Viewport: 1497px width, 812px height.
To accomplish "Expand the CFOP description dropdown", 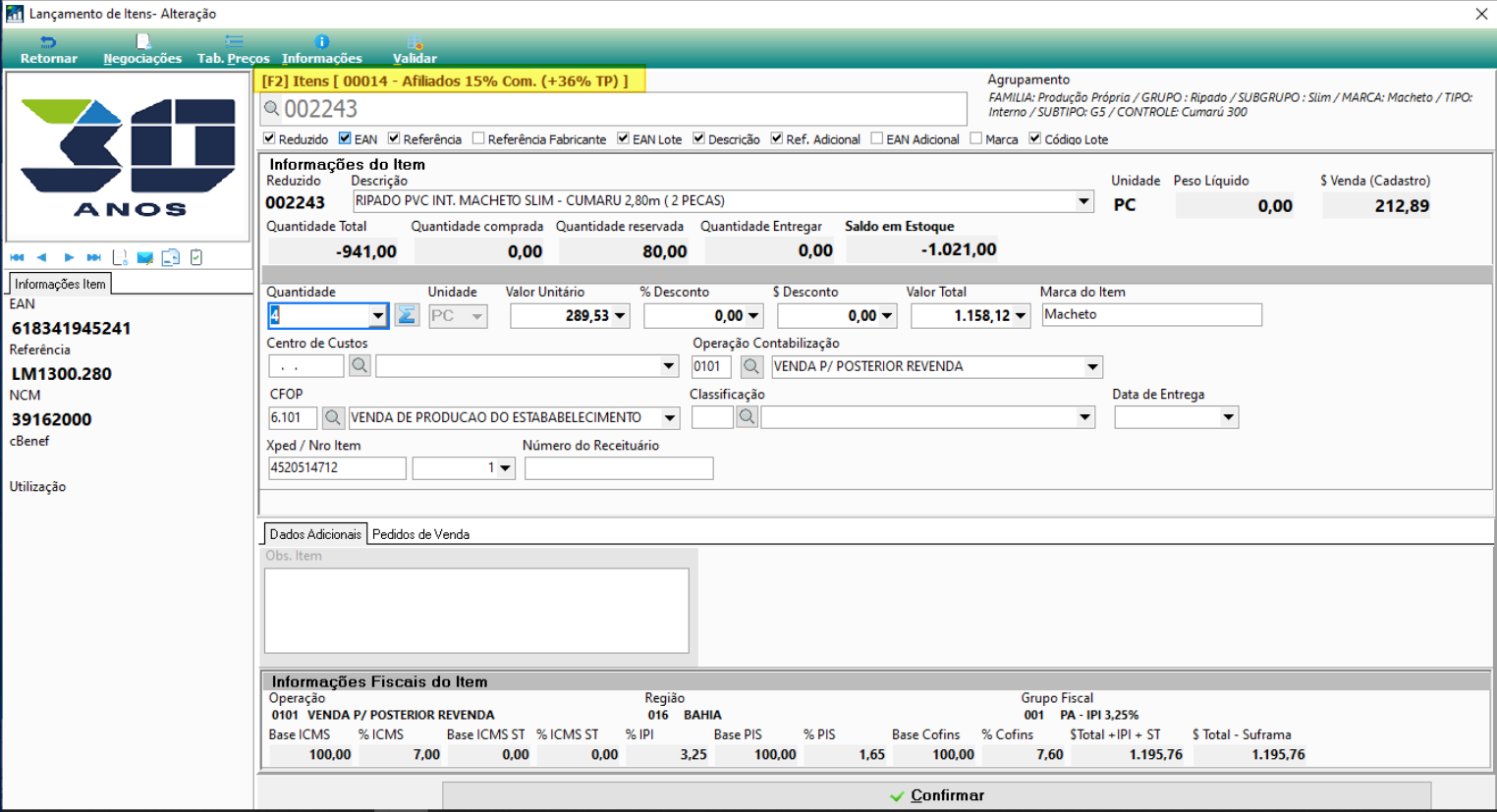I will [x=670, y=417].
